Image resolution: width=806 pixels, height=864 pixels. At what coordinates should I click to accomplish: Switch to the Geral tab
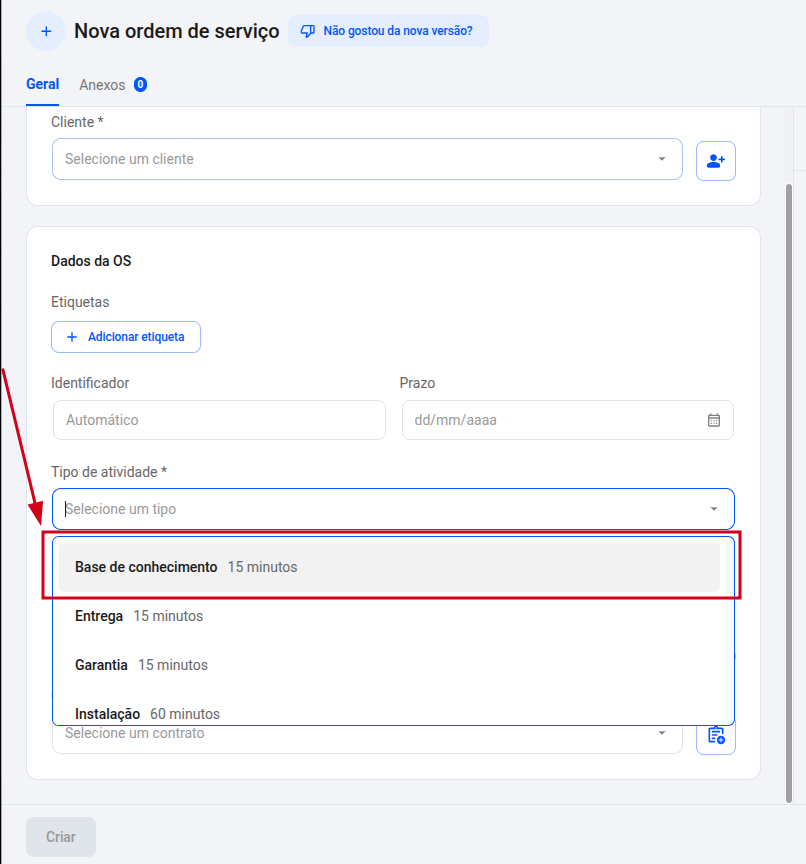click(42, 85)
